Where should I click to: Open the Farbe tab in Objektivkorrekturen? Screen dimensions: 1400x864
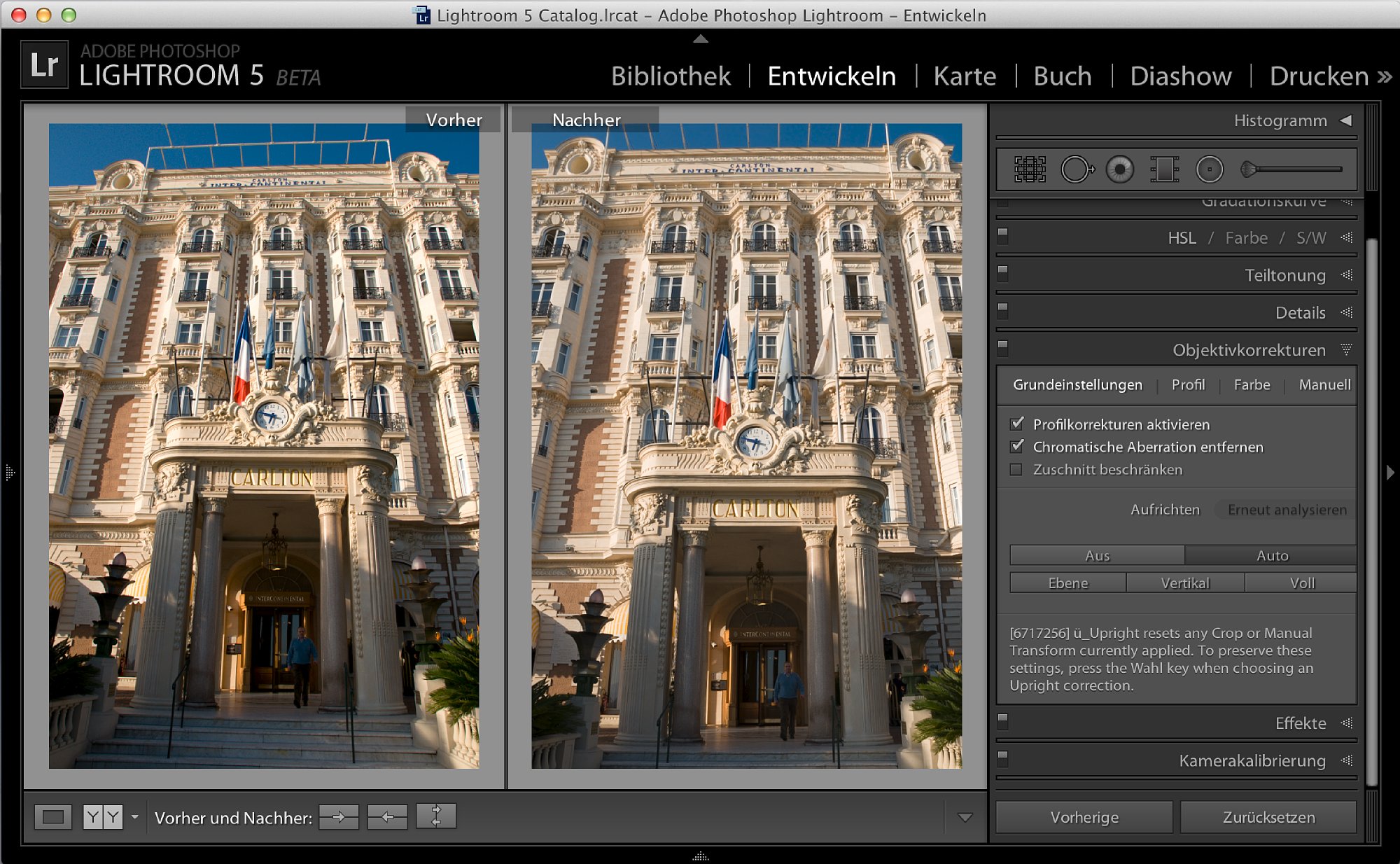coord(1252,384)
